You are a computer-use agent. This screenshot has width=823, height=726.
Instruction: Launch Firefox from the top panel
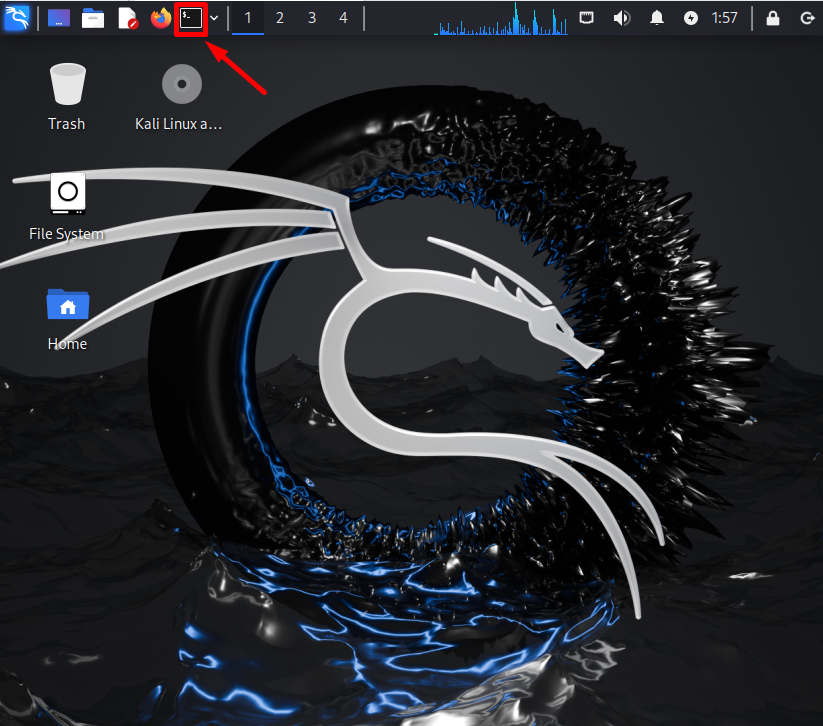[x=161, y=18]
